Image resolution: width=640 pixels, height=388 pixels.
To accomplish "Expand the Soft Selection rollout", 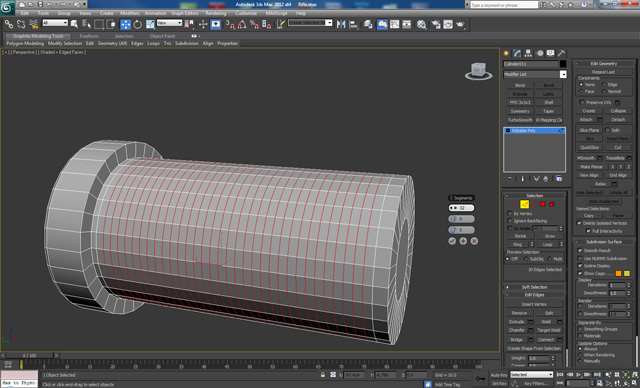I will coord(535,287).
